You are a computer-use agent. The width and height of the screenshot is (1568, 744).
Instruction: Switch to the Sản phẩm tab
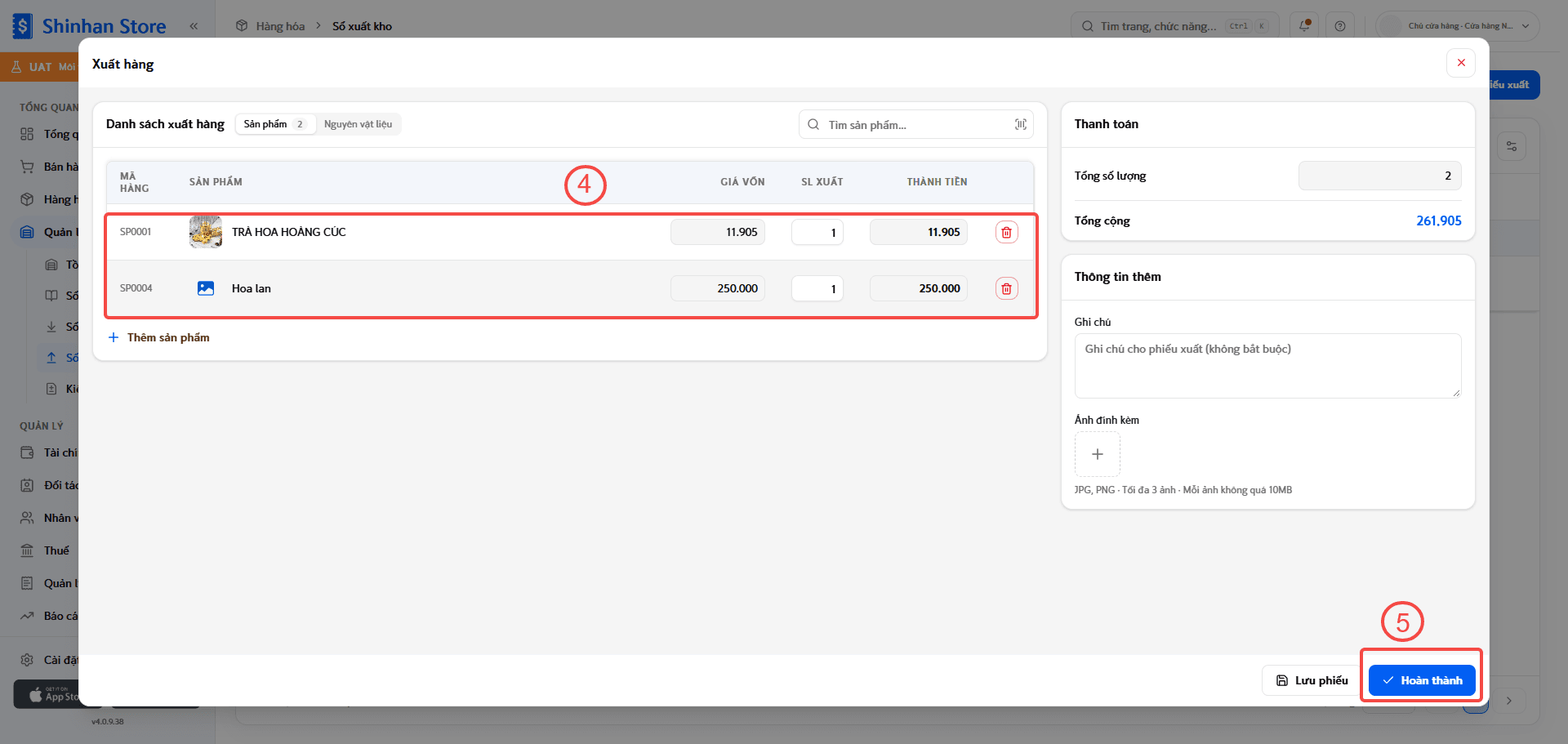(x=275, y=124)
